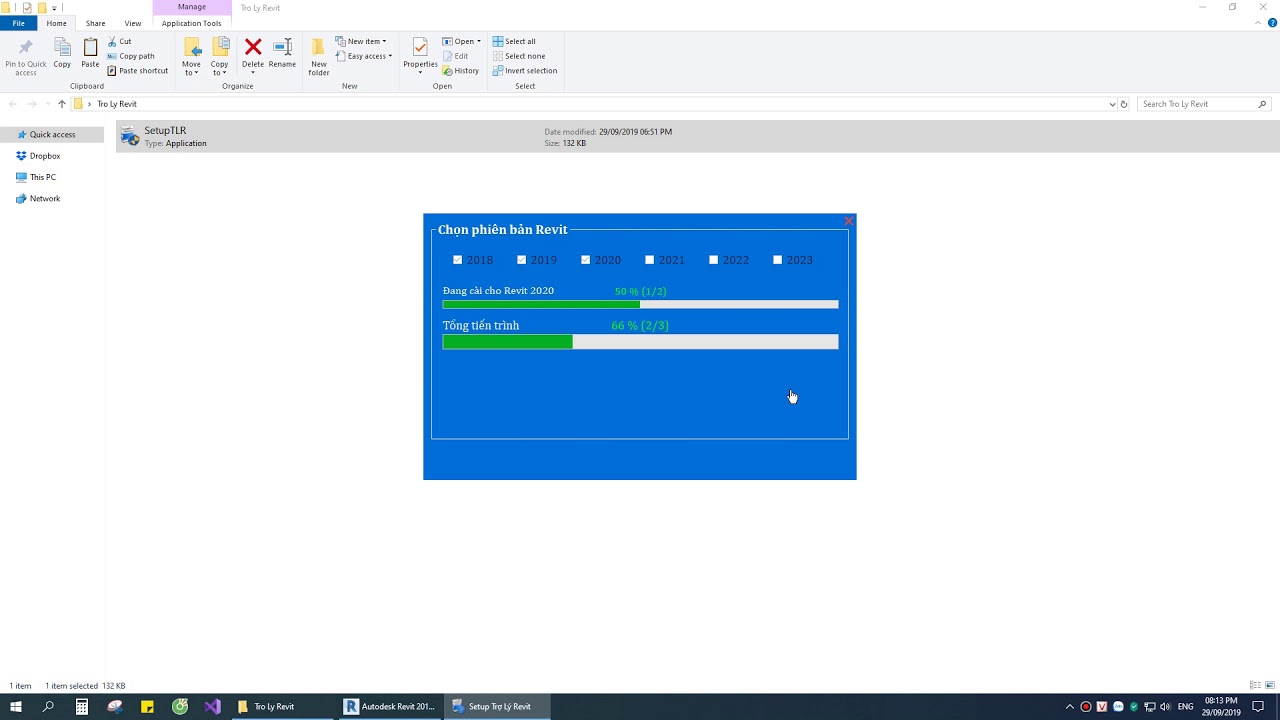Viewport: 1280px width, 720px height.
Task: Open the File menu tab
Action: [x=19, y=23]
